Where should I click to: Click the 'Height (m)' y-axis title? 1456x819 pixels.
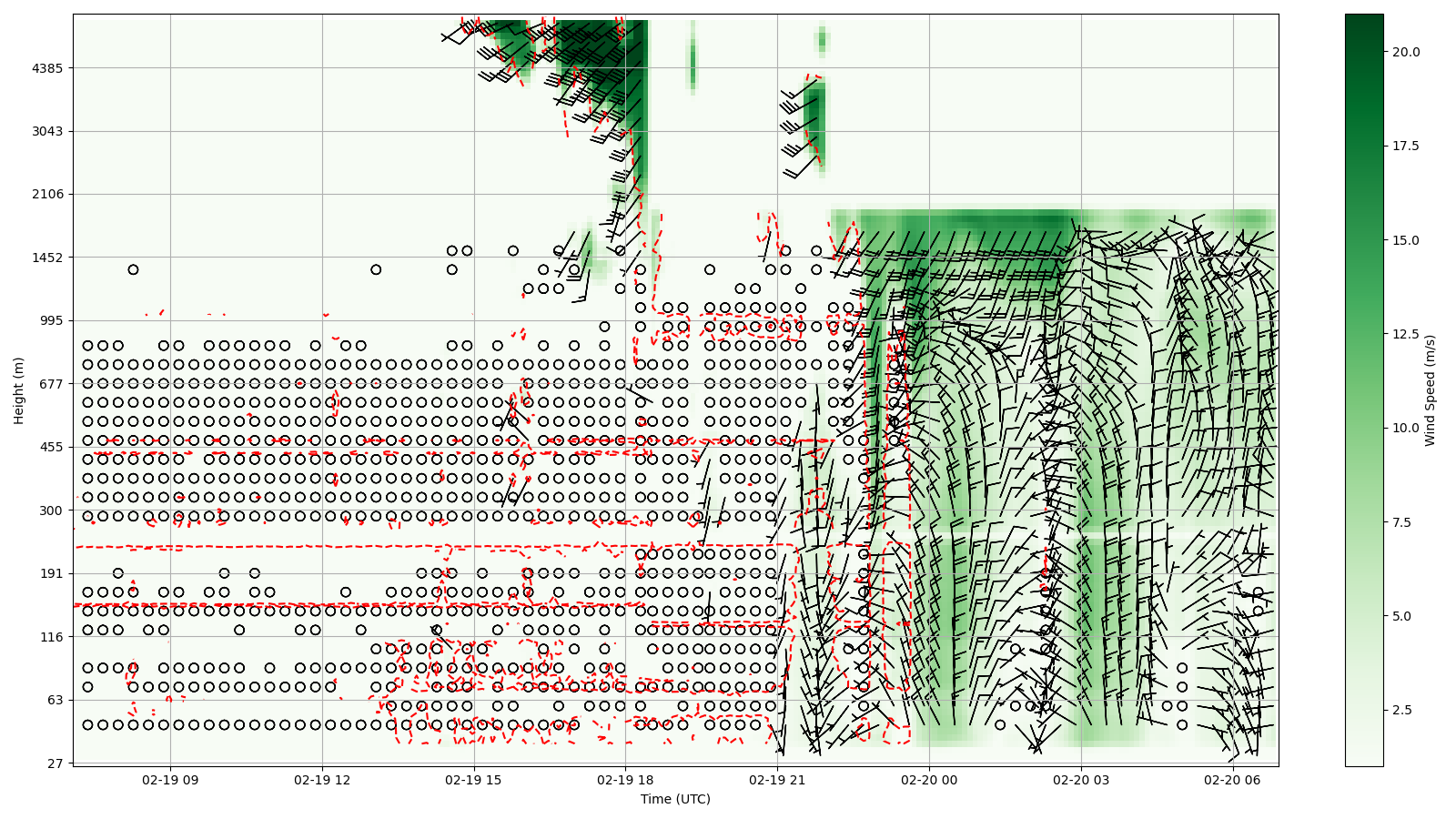pos(18,390)
